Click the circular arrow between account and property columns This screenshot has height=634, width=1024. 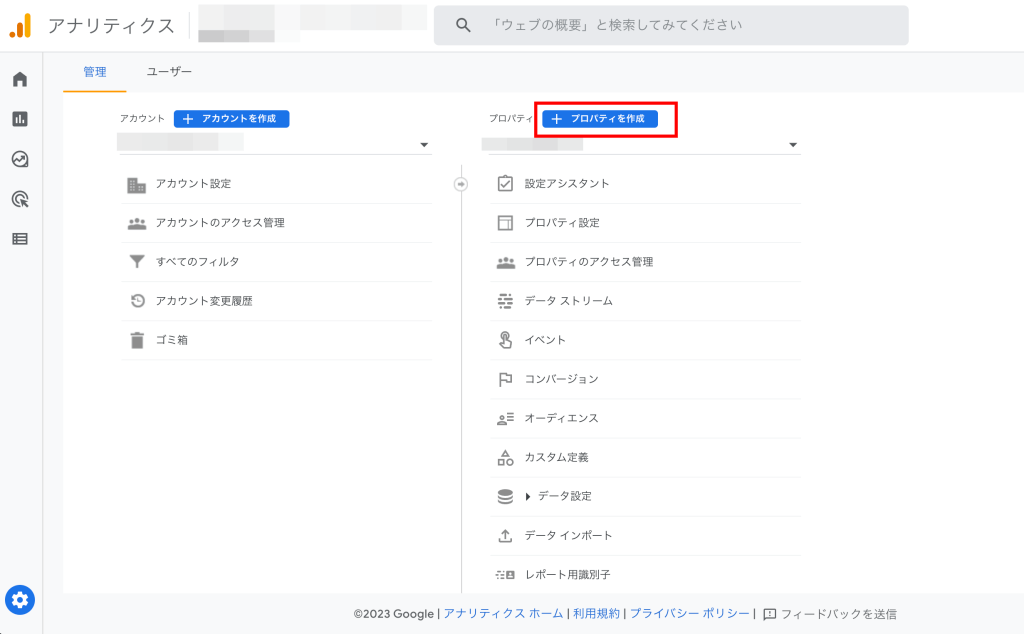(460, 184)
